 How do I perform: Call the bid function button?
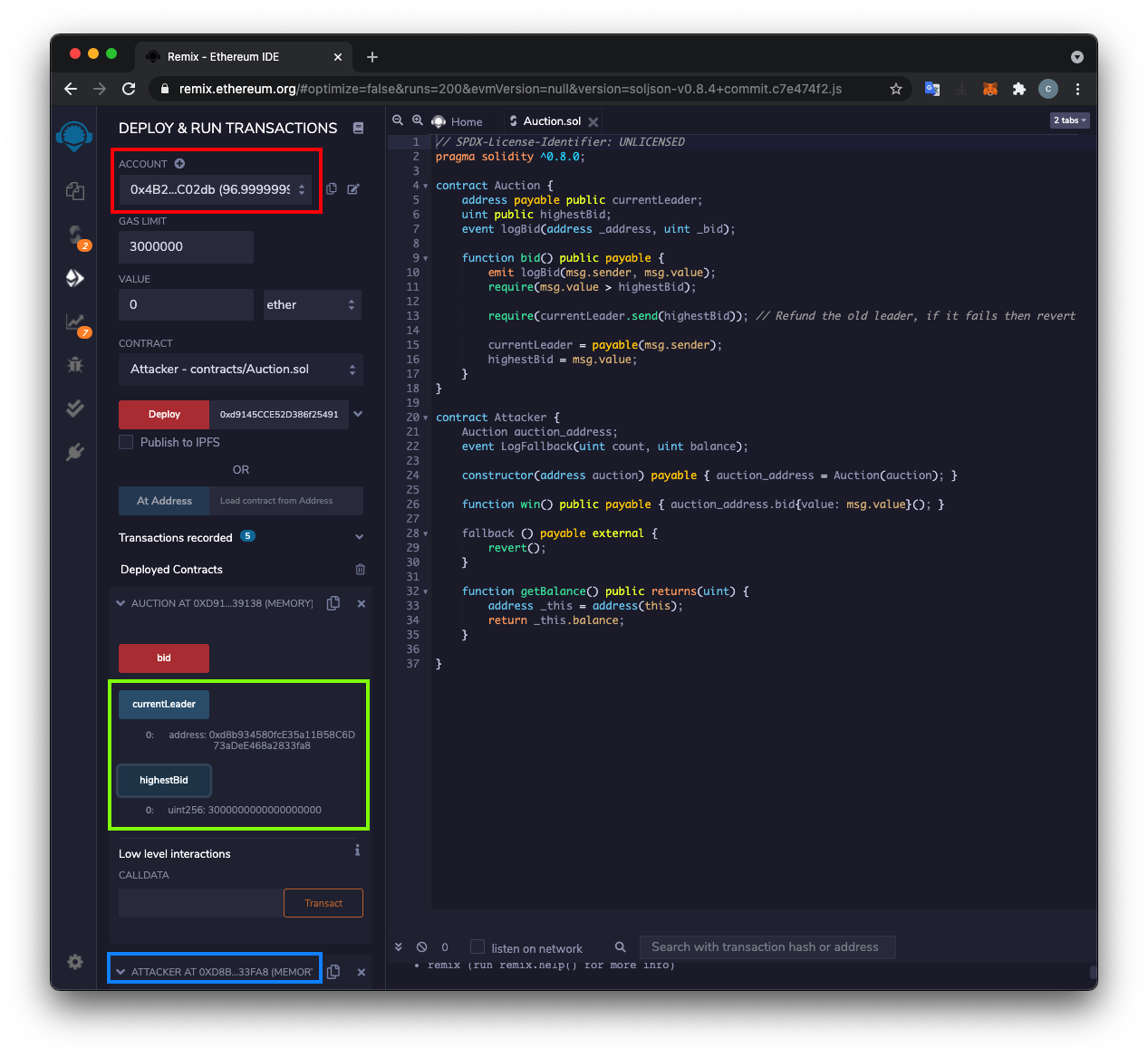pyautogui.click(x=164, y=658)
